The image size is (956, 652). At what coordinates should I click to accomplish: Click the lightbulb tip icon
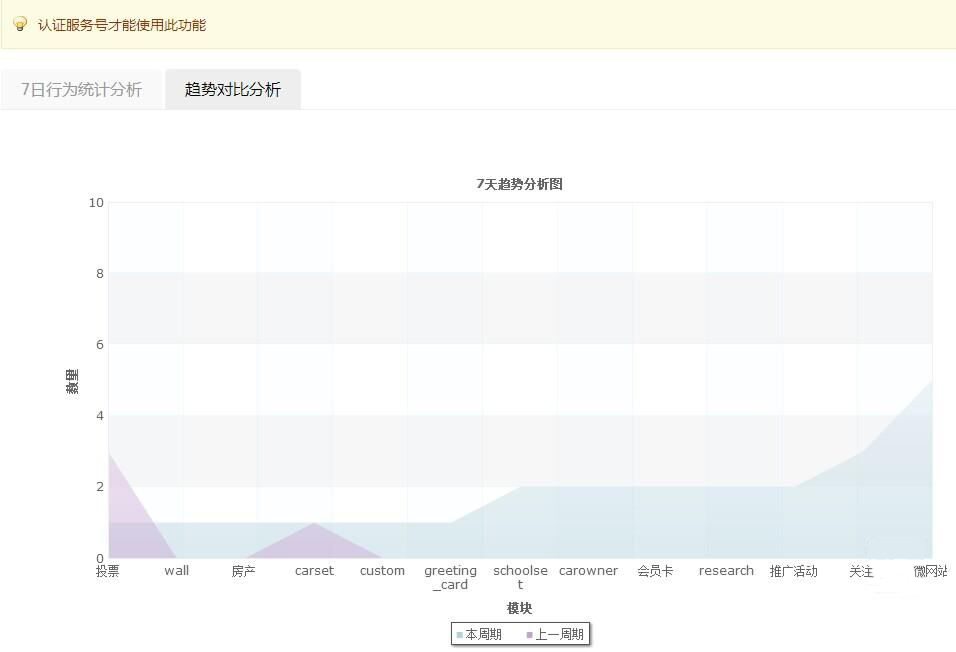pyautogui.click(x=20, y=24)
